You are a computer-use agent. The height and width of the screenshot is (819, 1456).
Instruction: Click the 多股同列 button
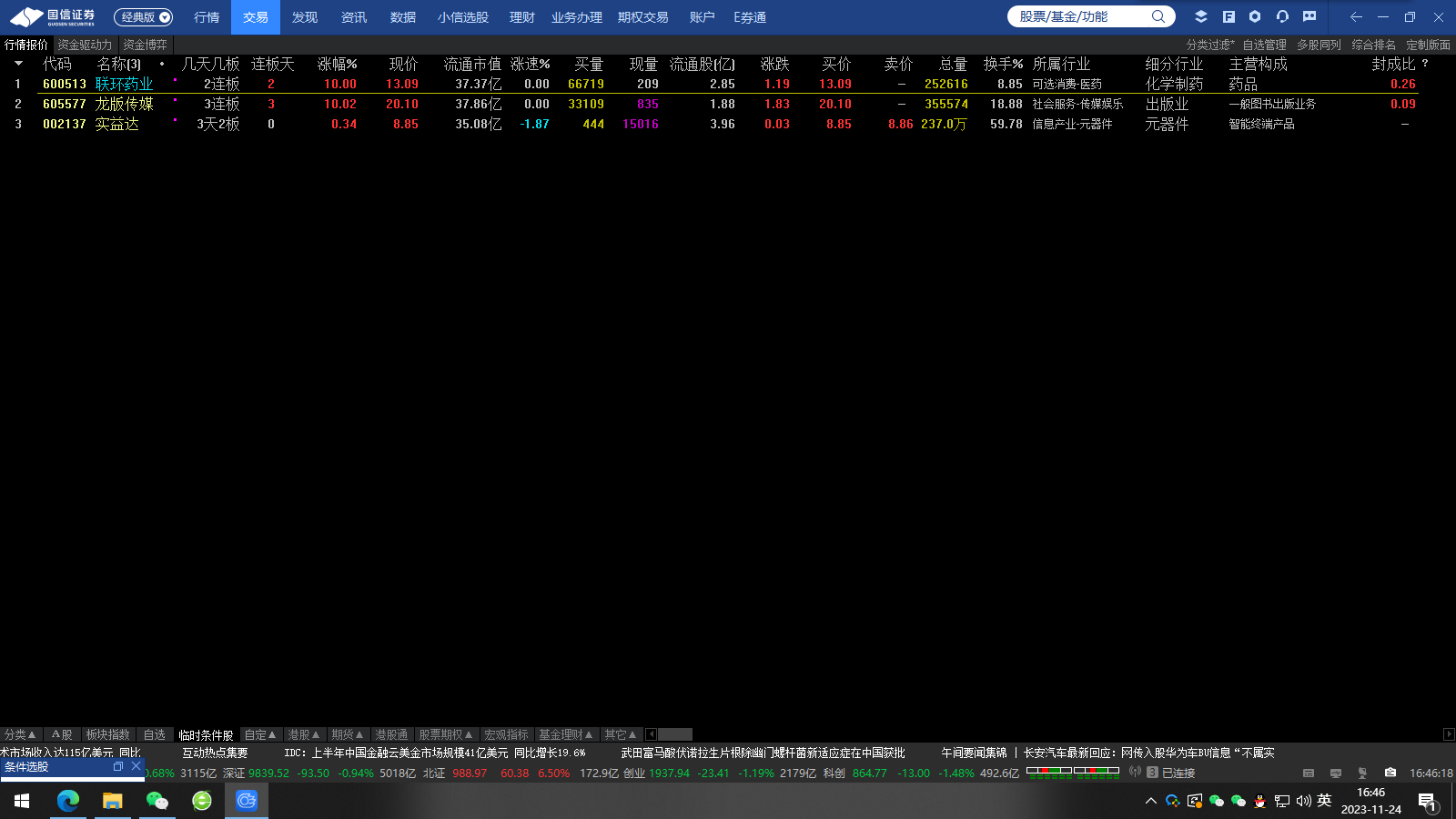(1319, 45)
